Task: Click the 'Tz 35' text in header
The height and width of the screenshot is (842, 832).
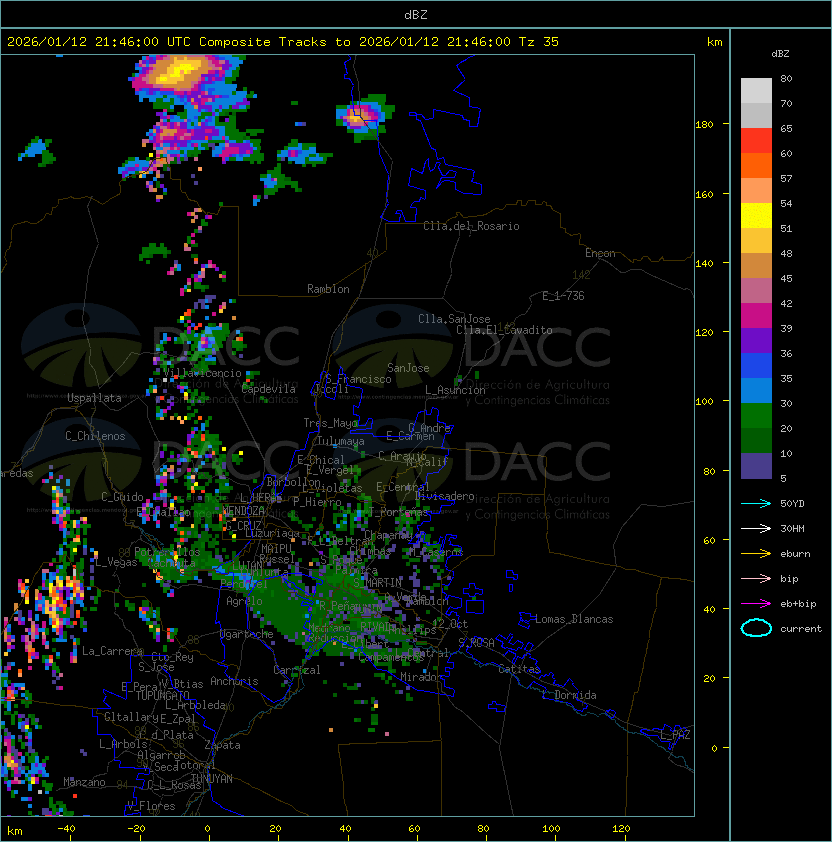Action: click(539, 41)
